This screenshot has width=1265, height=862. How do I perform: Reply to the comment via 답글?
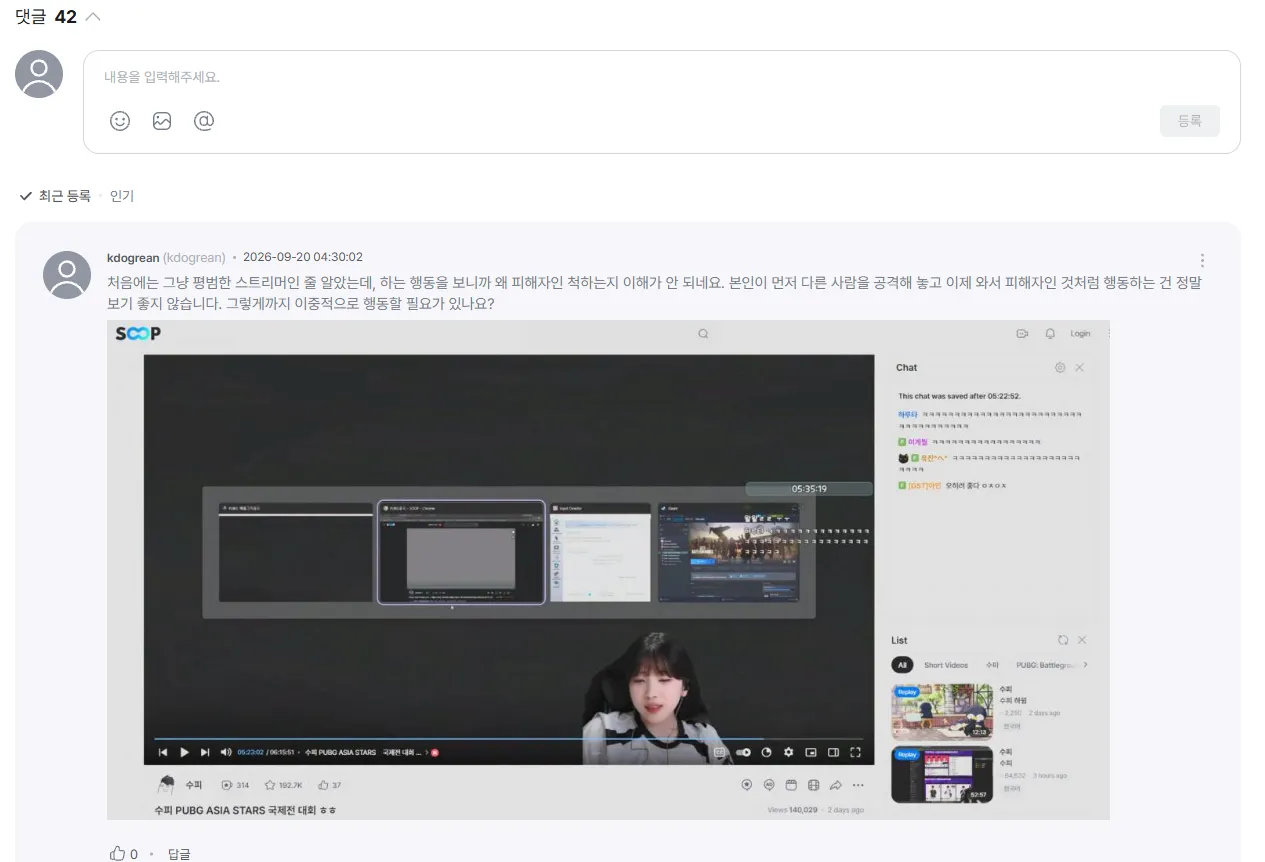(x=179, y=854)
